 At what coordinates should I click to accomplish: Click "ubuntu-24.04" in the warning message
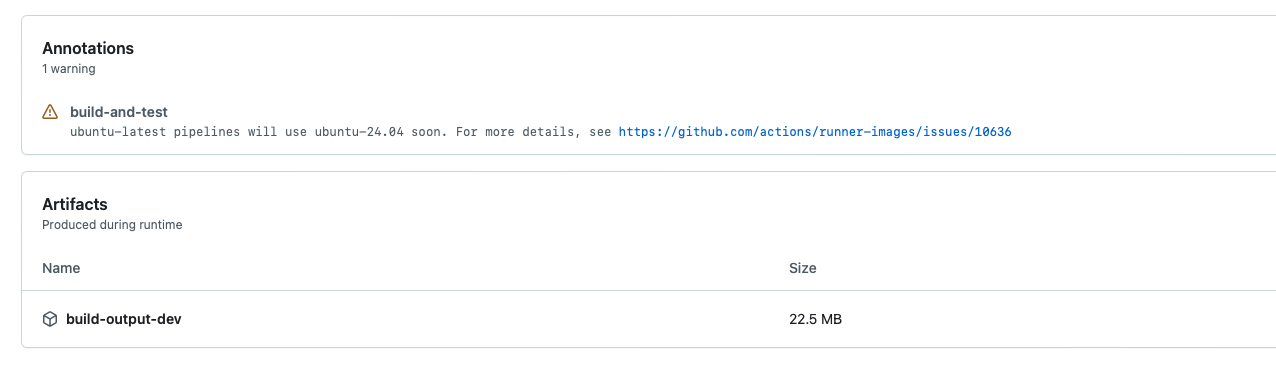coord(361,132)
